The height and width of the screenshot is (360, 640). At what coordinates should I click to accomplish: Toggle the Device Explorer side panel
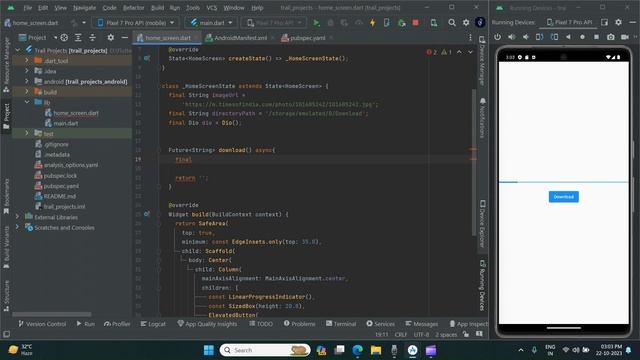point(482,224)
